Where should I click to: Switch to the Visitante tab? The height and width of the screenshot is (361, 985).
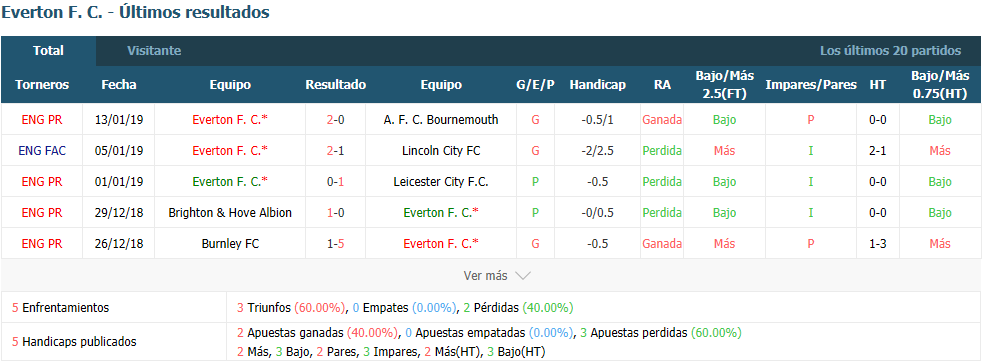[x=154, y=51]
